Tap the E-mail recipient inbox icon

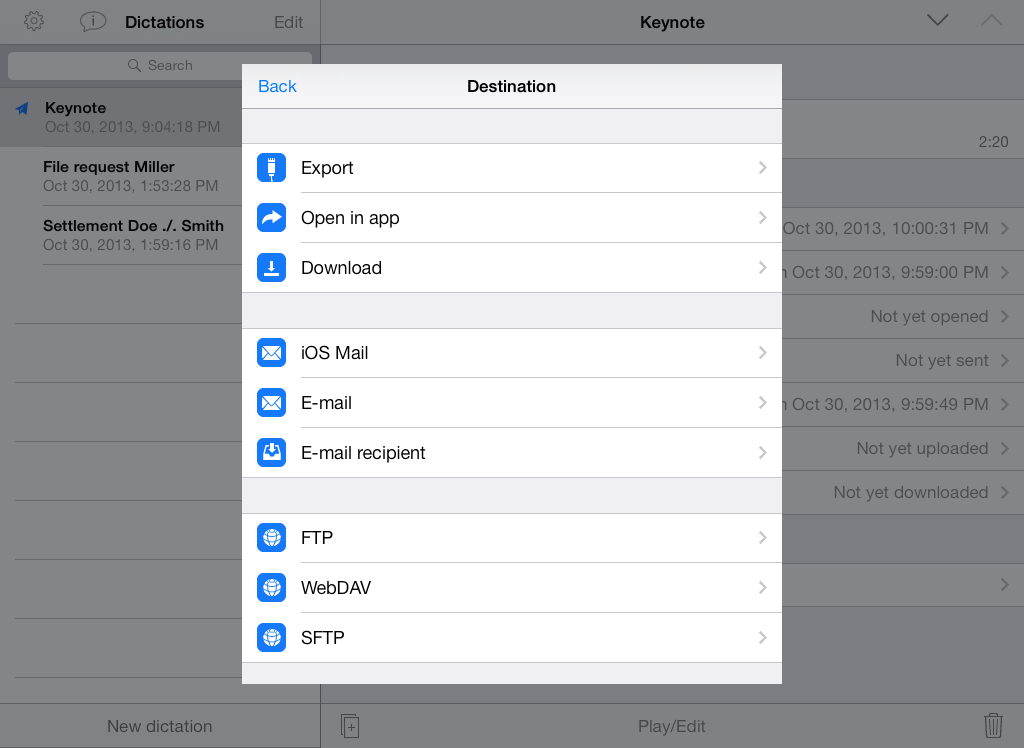[x=271, y=453]
